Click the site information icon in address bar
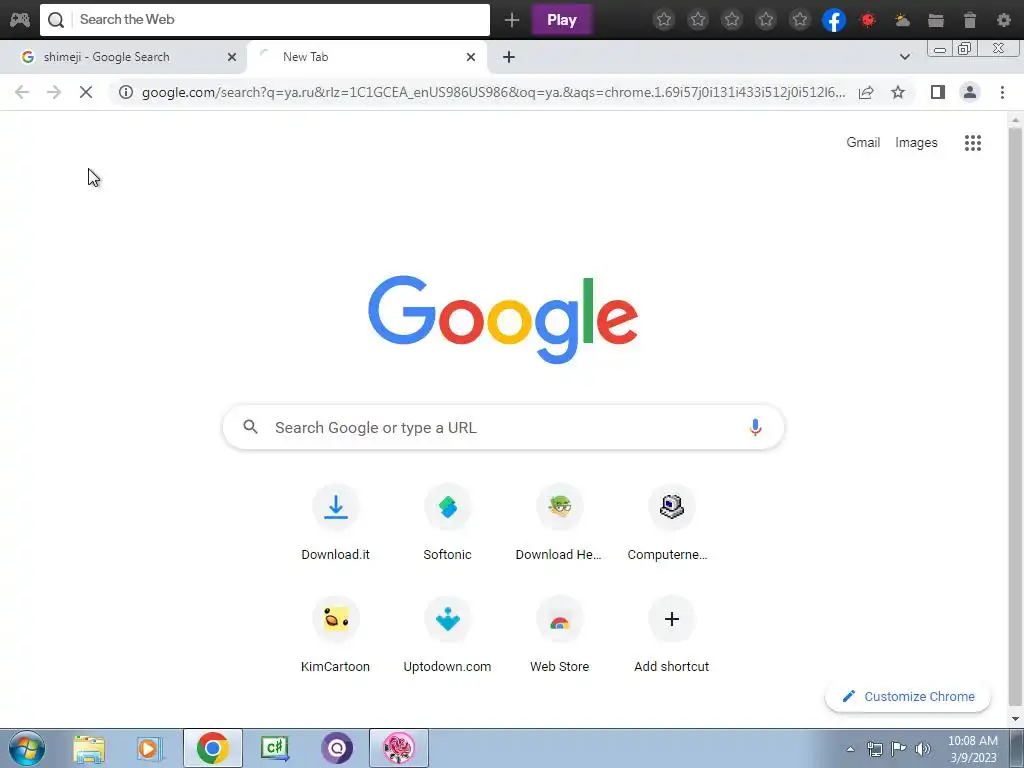Image resolution: width=1024 pixels, height=768 pixels. point(126,92)
